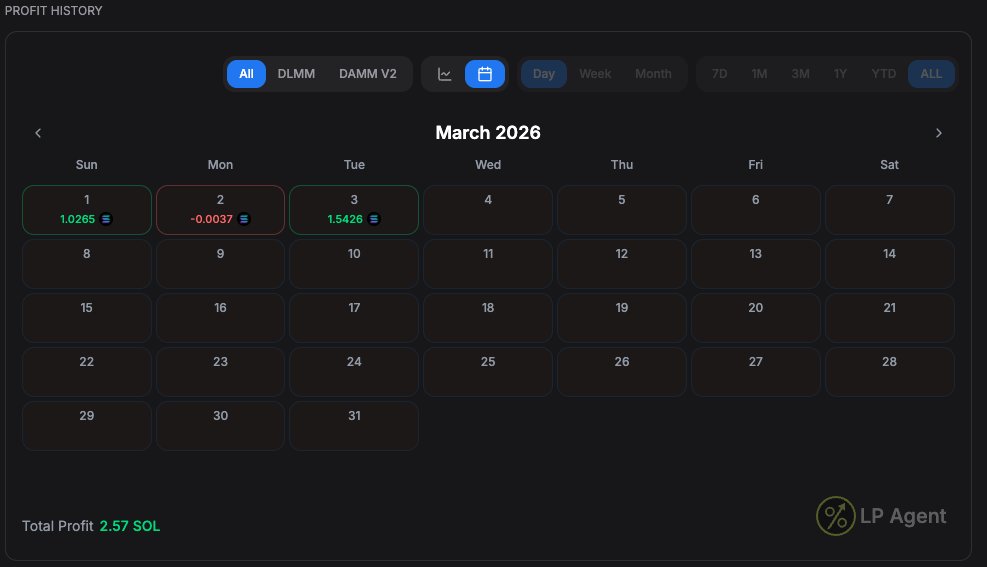This screenshot has width=987, height=567.
Task: Select March 24 calendar day
Action: [x=354, y=372]
